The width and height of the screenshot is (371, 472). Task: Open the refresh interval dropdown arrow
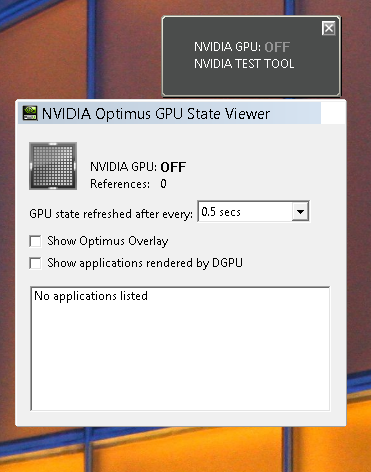pyautogui.click(x=300, y=211)
